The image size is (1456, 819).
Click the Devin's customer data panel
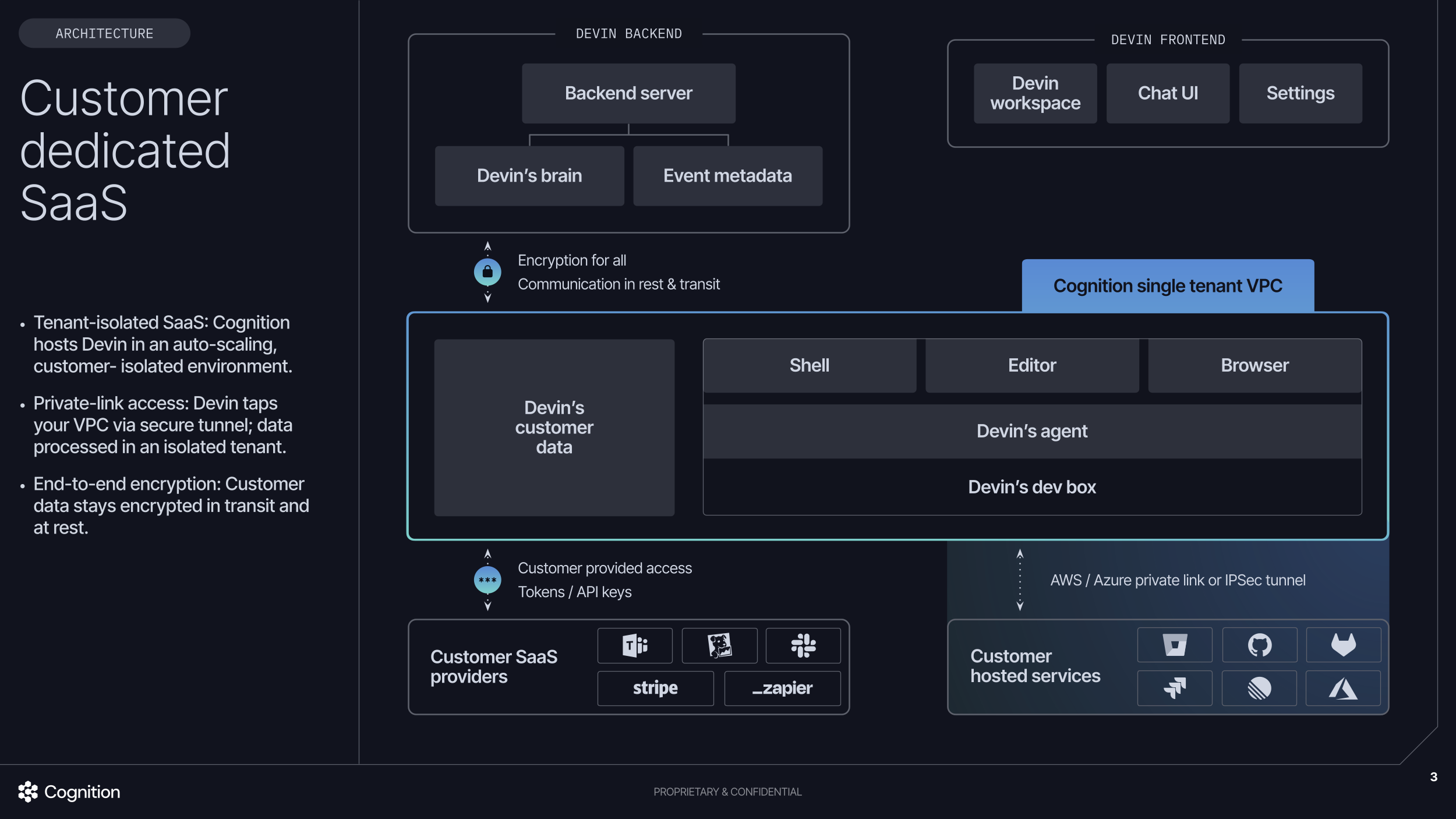(x=554, y=428)
